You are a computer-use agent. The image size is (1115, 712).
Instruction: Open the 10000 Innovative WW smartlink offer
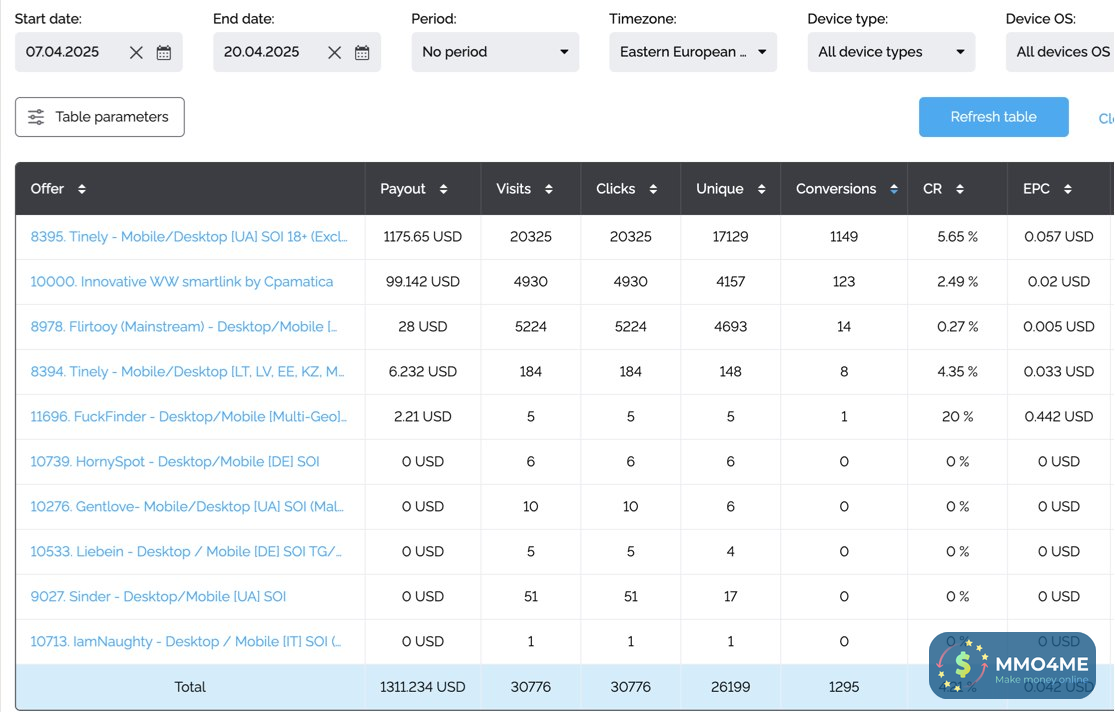tap(181, 282)
